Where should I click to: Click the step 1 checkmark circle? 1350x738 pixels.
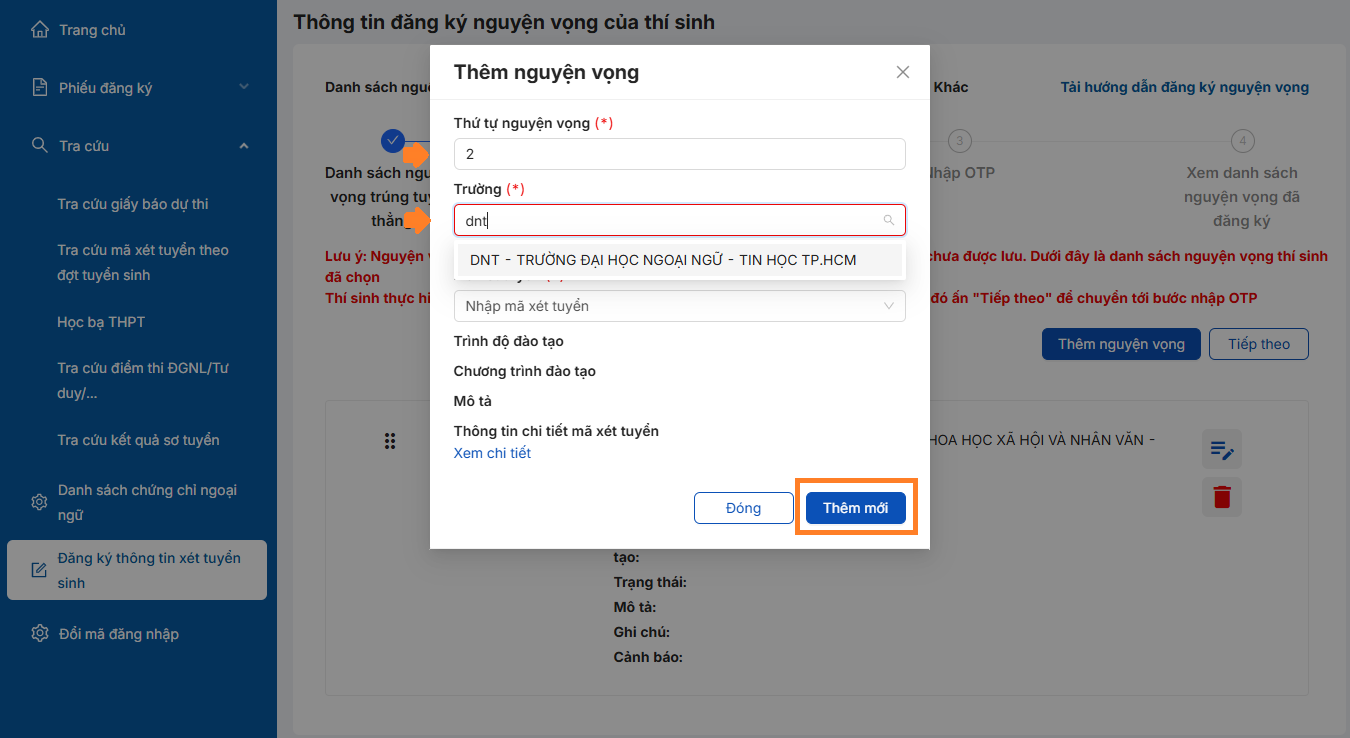pyautogui.click(x=393, y=141)
